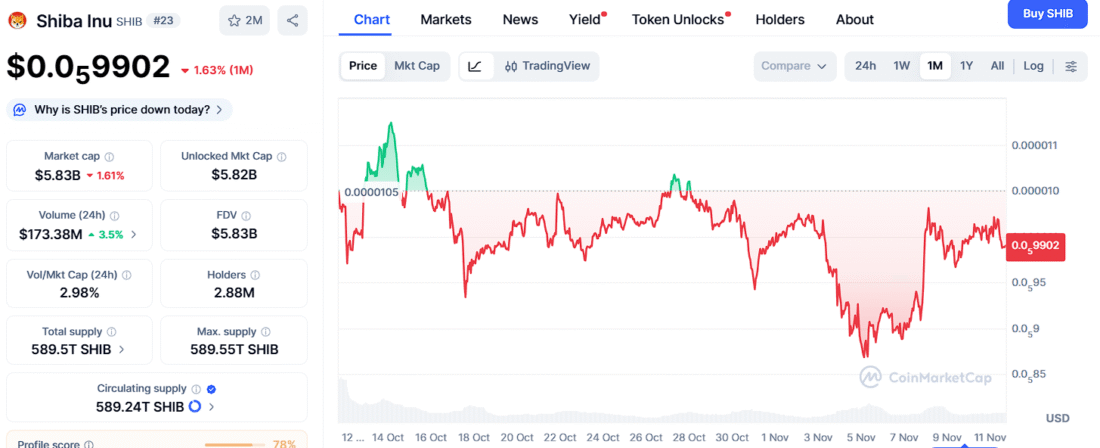The height and width of the screenshot is (448, 1100).
Task: Toggle Log scale on the chart
Action: coord(1033,66)
